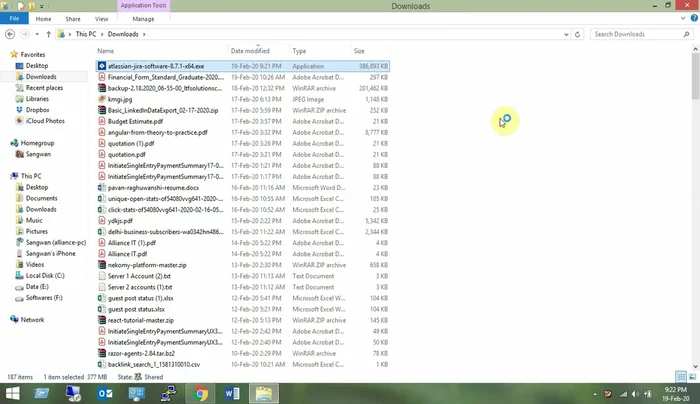Select angular-from-theory-to-practice.pdf
700x404 pixels.
pyautogui.click(x=158, y=132)
